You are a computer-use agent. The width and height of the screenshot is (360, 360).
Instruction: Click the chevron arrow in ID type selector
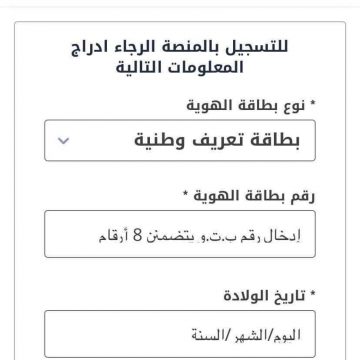tap(63, 141)
